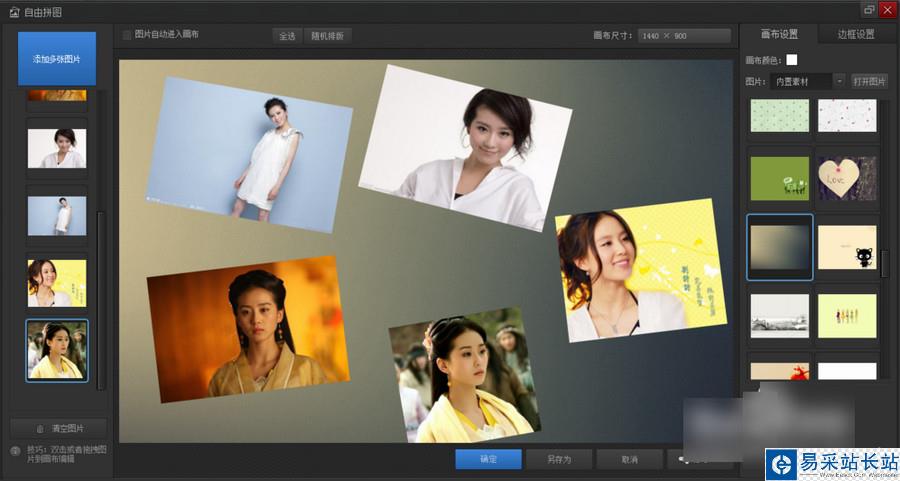Screen dimensions: 900x481
Task: Click the tip info icon beside 技巧
Action: click(x=16, y=451)
